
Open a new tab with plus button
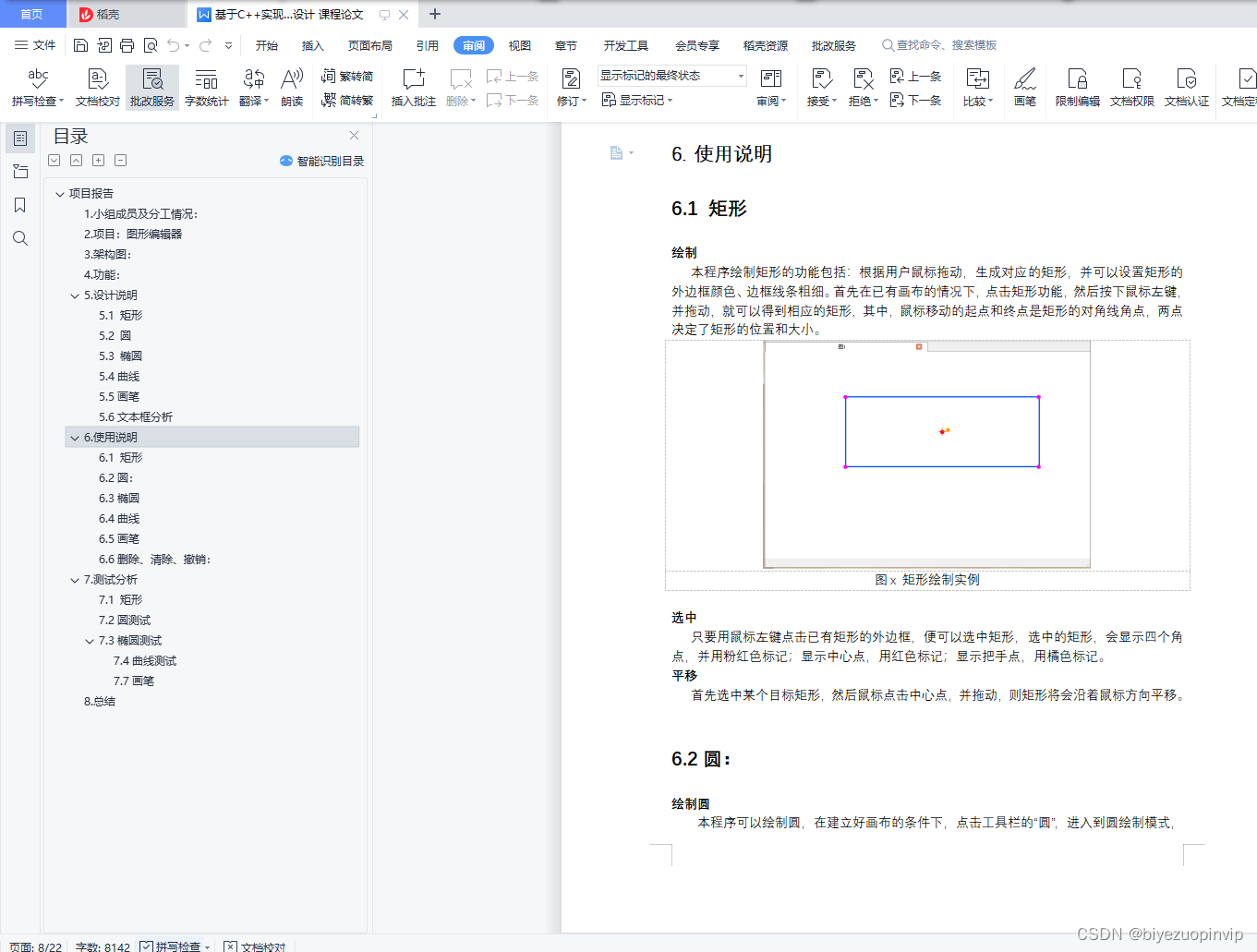(435, 14)
